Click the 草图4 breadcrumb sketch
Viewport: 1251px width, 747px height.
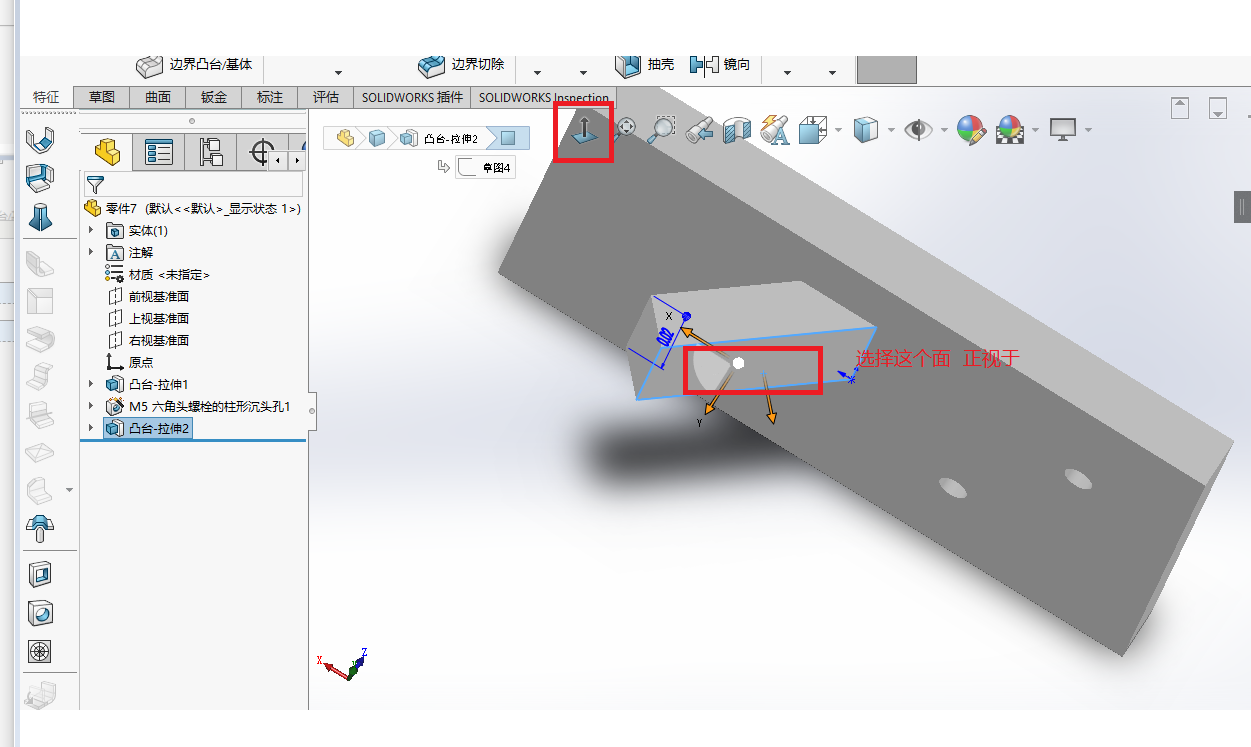point(486,167)
